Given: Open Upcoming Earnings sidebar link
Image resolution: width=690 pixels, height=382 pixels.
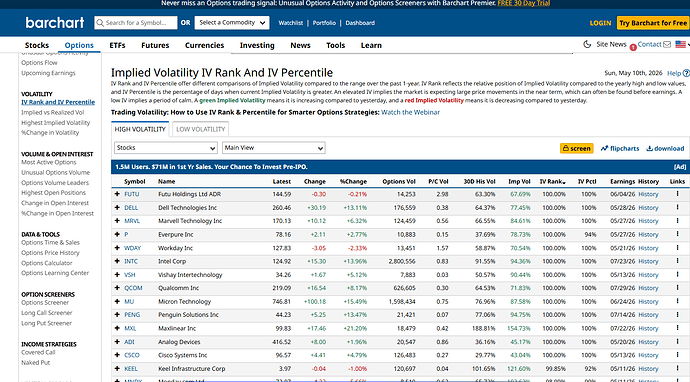Looking at the screenshot, I should point(48,73).
